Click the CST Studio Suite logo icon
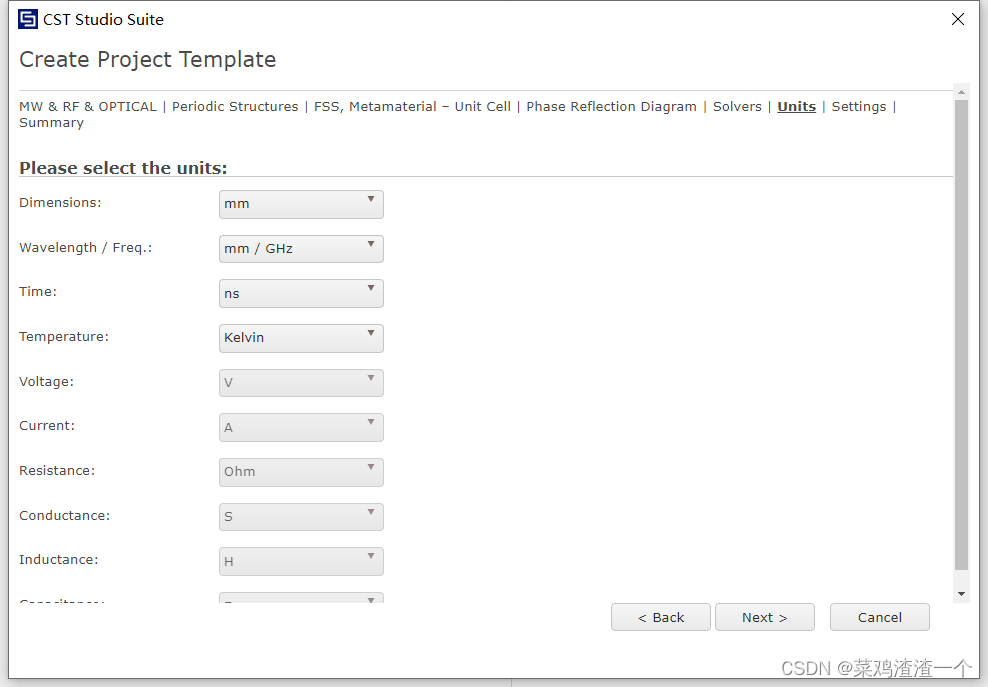The width and height of the screenshot is (988, 687). click(28, 20)
